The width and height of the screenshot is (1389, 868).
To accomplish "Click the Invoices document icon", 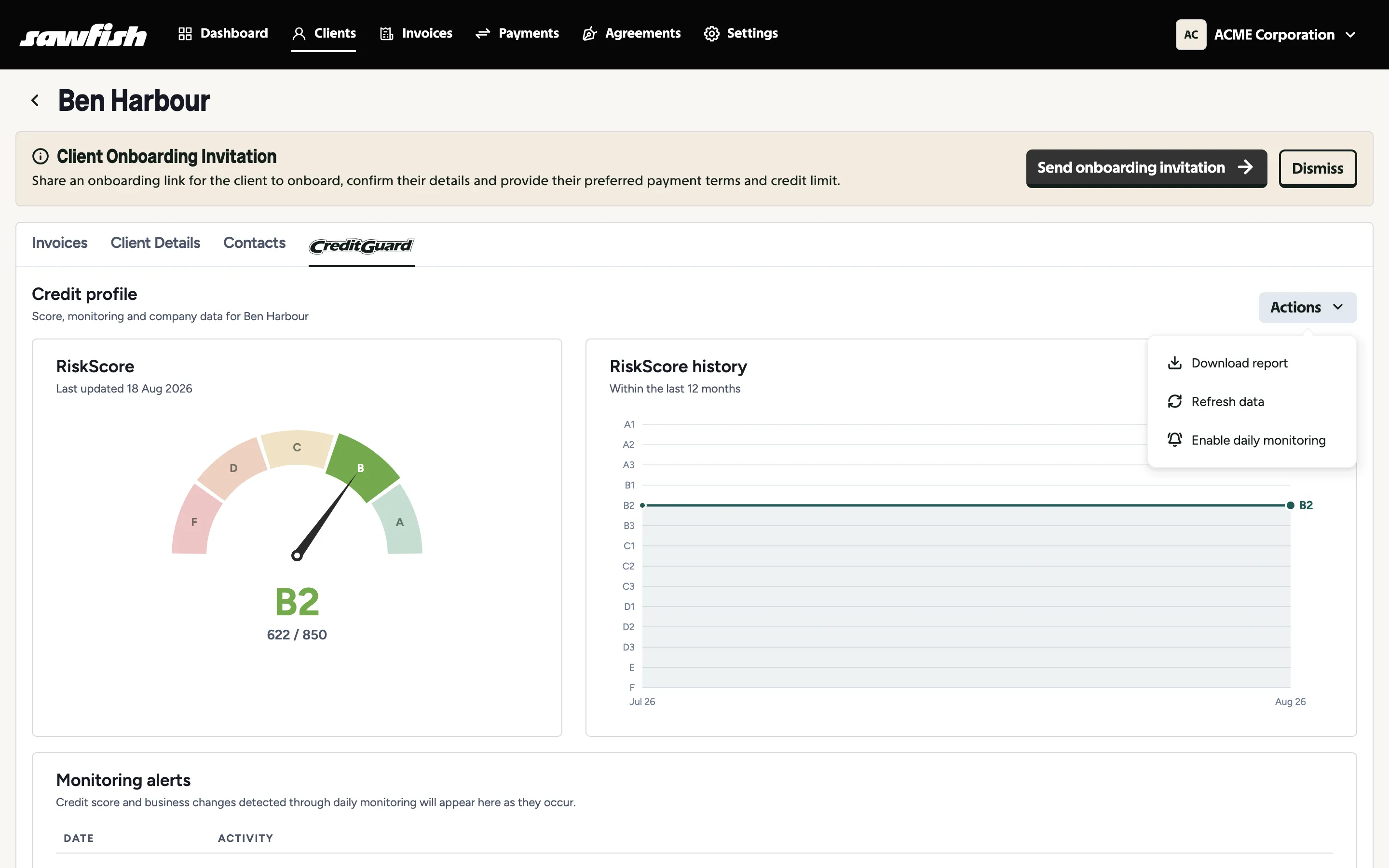I will pyautogui.click(x=386, y=34).
